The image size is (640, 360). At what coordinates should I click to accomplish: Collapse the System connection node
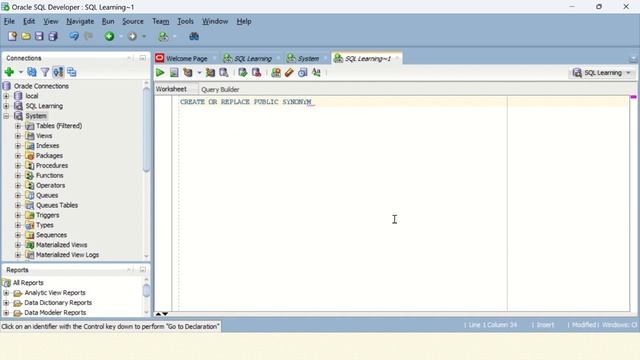(6, 116)
